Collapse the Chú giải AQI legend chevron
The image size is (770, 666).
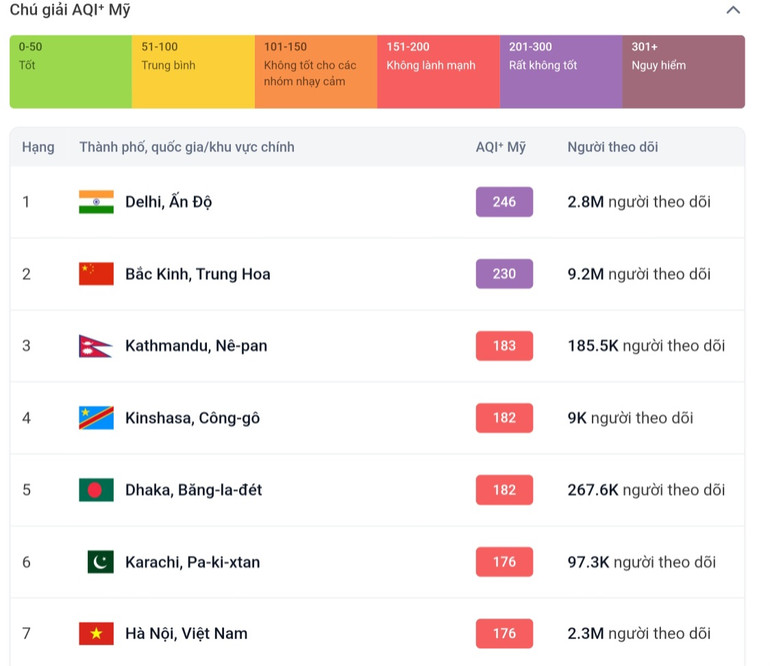pos(733,10)
